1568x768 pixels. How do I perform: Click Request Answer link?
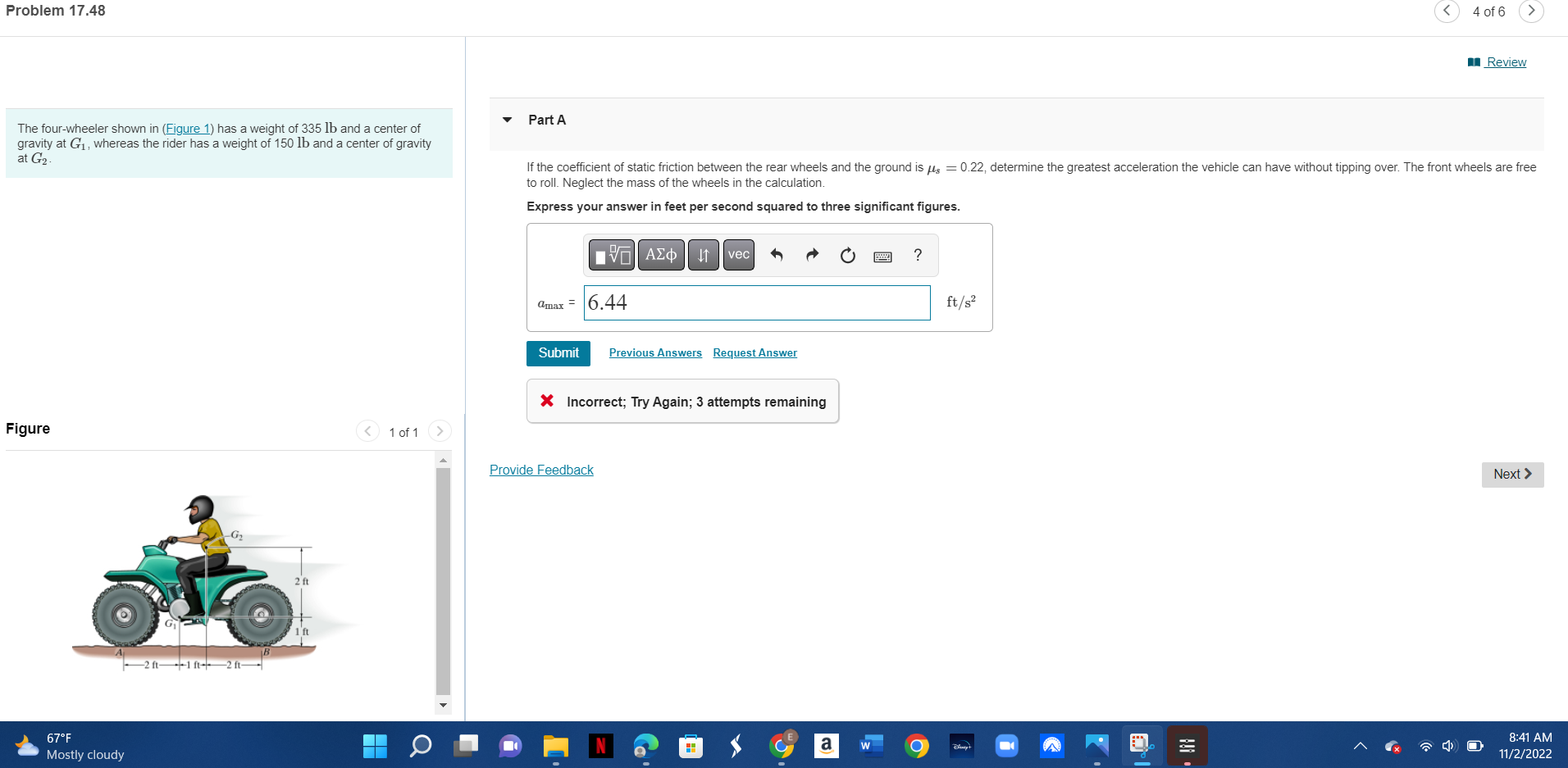[754, 352]
